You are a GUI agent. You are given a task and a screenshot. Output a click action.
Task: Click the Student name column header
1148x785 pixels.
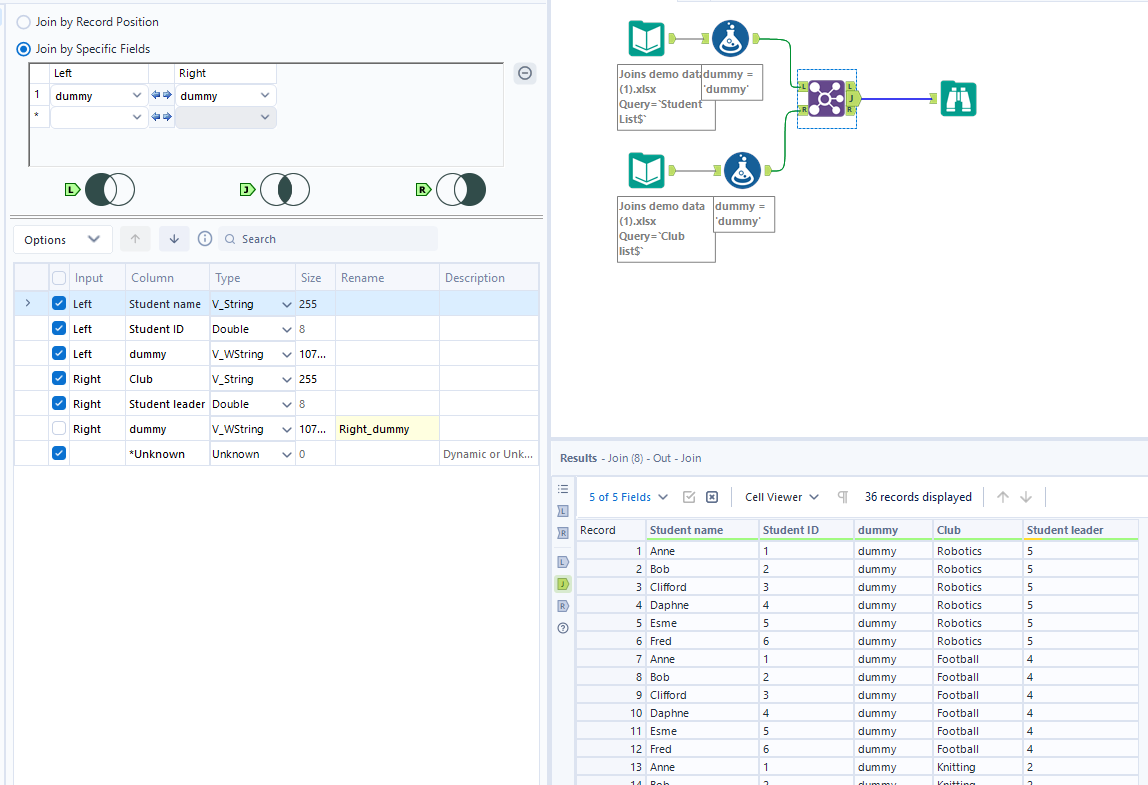click(701, 530)
